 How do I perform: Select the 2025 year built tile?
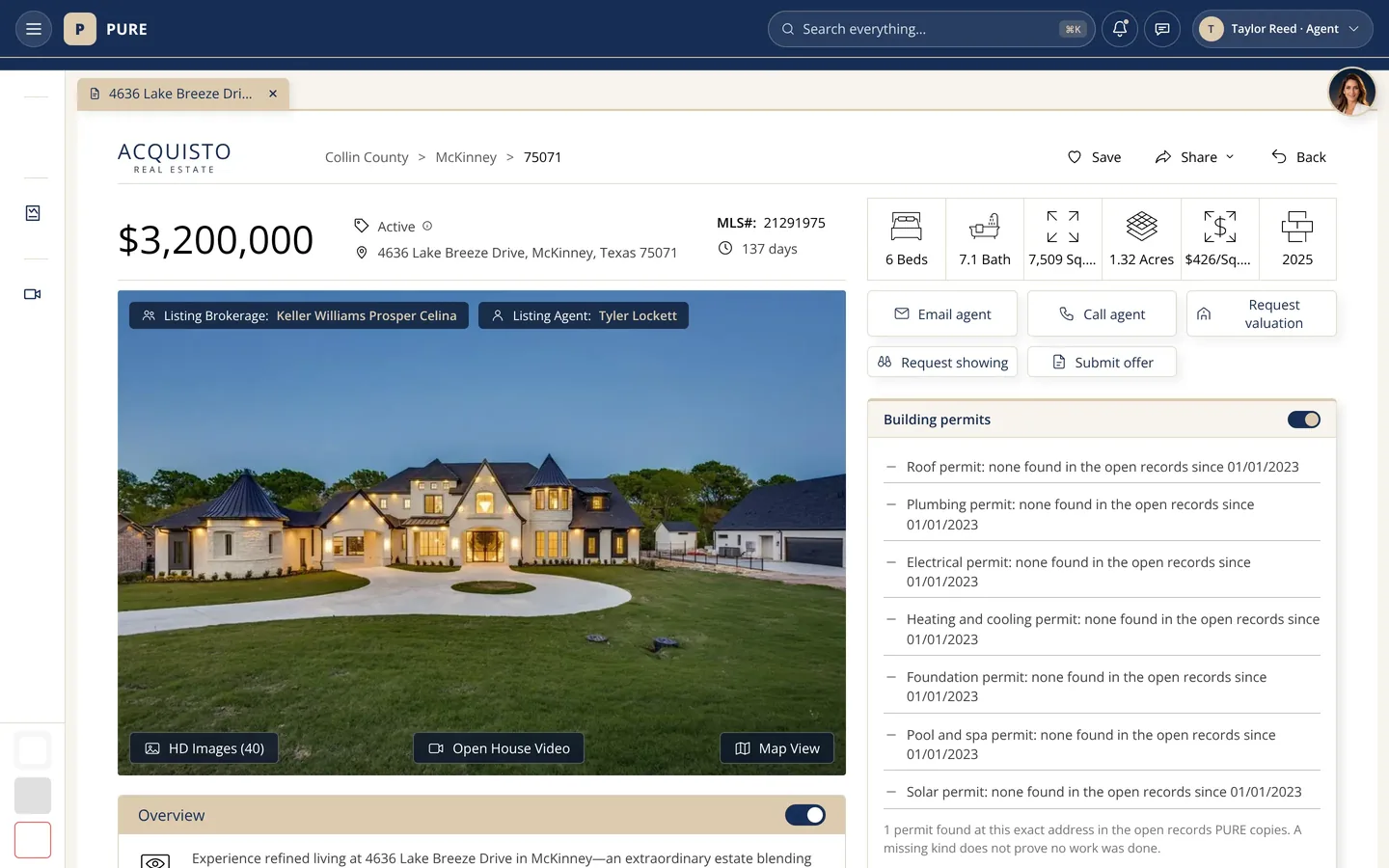(x=1297, y=239)
